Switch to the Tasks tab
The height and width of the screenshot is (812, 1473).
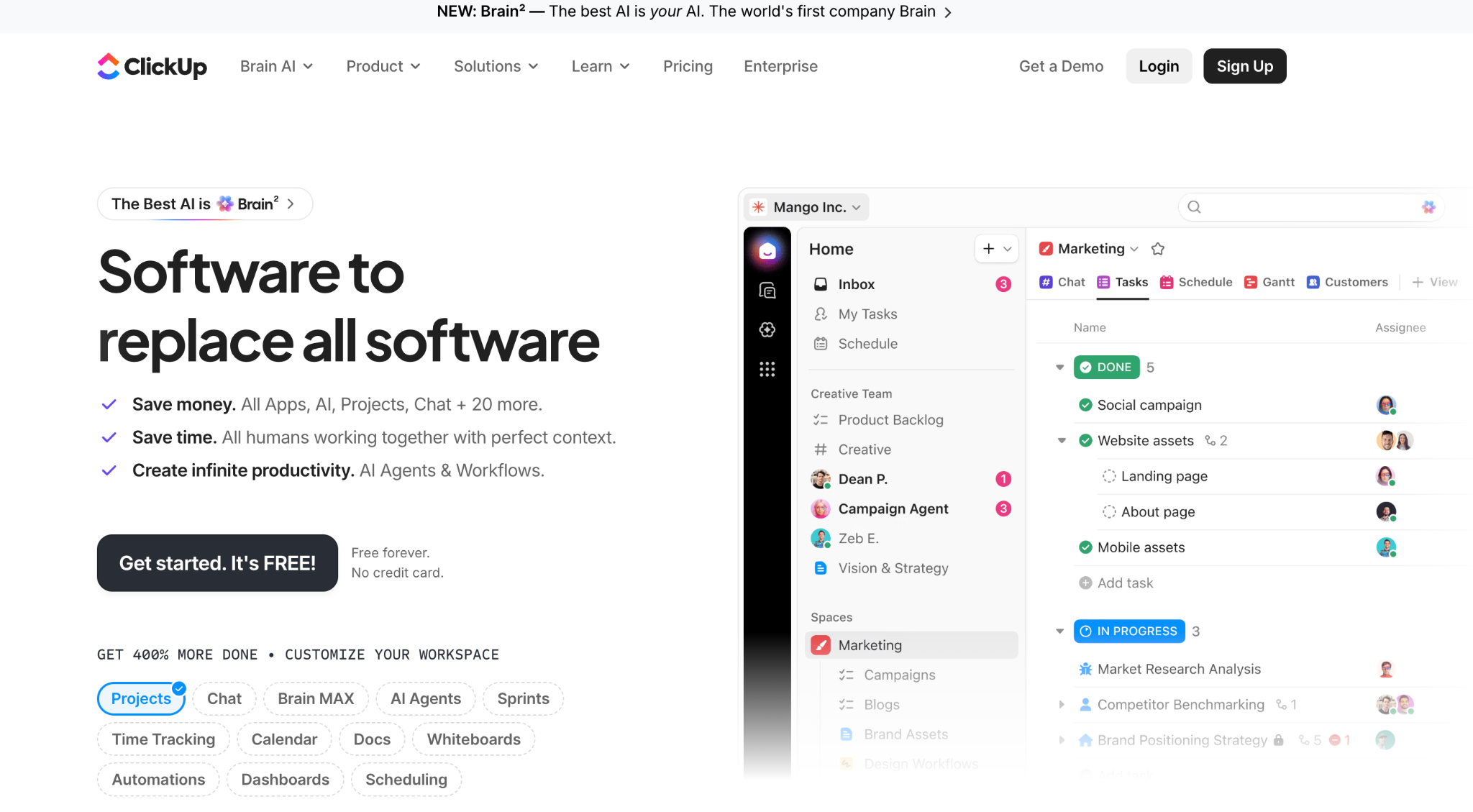click(x=1122, y=282)
